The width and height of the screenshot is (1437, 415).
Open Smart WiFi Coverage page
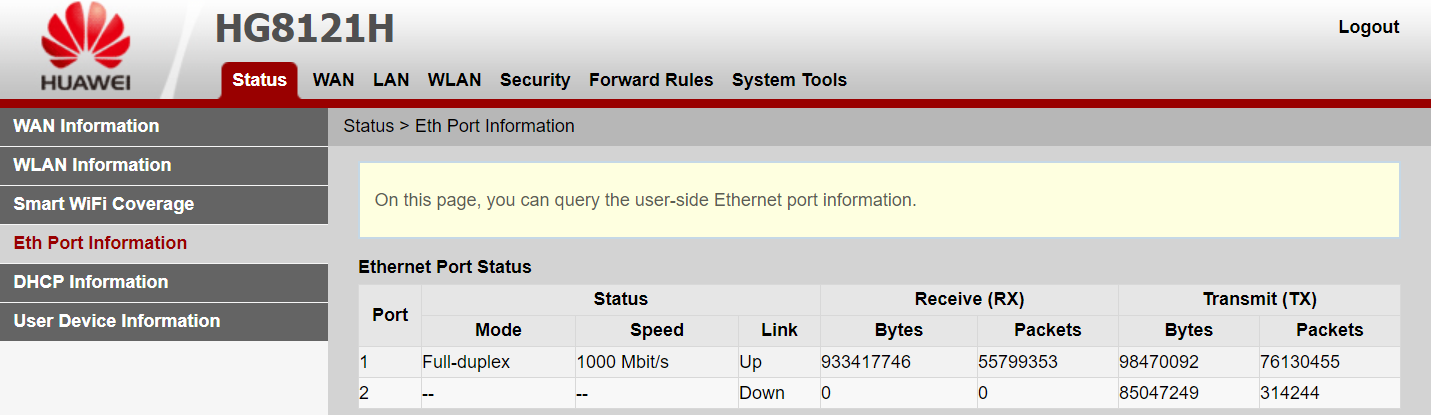pyautogui.click(x=164, y=204)
